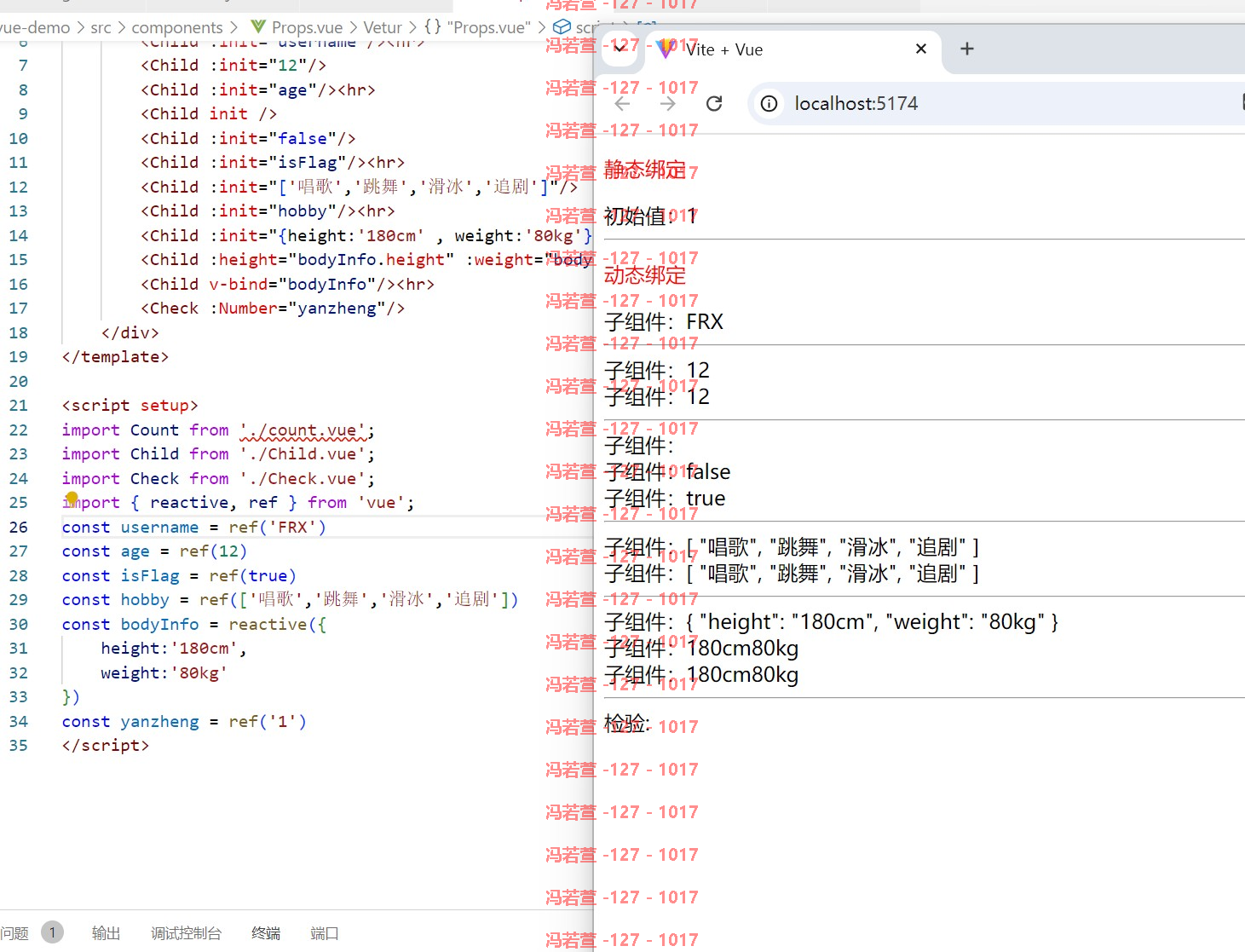Open the 端口 panel tab

pos(325,933)
